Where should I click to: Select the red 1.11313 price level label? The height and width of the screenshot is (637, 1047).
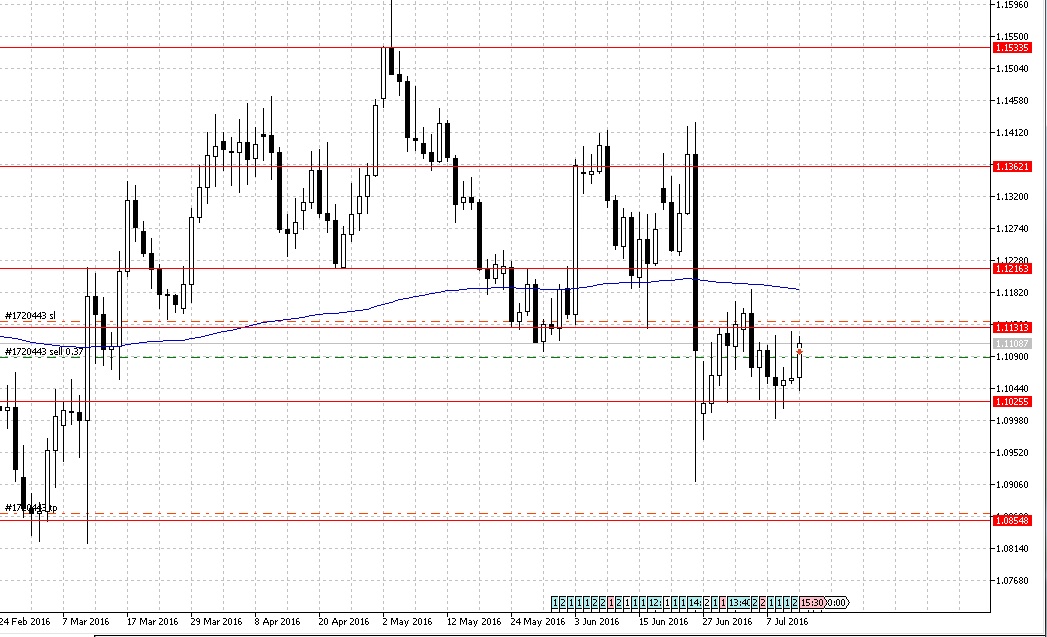click(x=1012, y=327)
